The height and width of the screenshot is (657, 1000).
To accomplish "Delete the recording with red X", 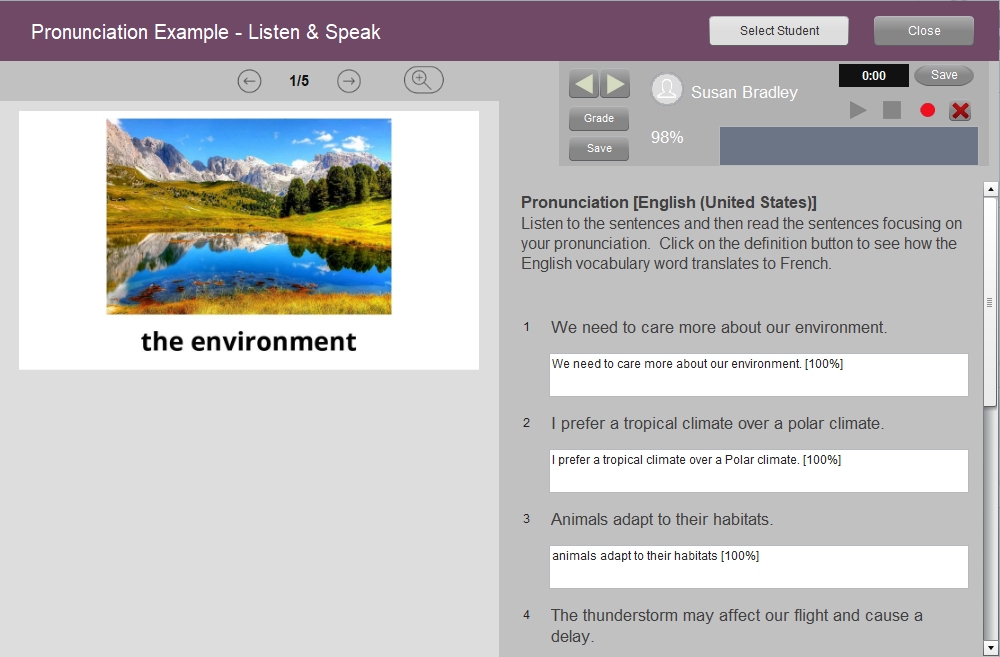I will point(960,110).
